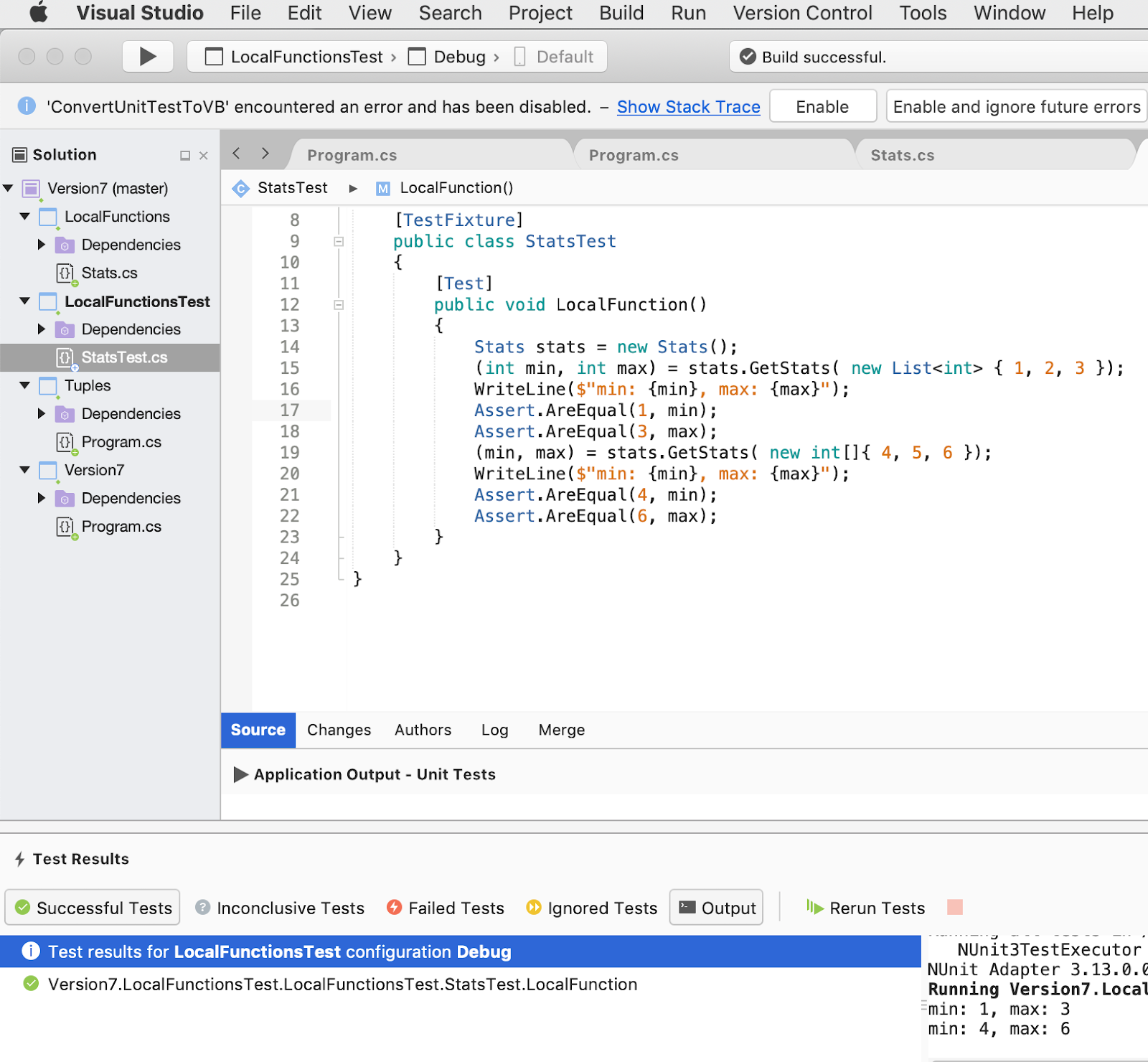The height and width of the screenshot is (1062, 1148).
Task: Close the Solution pad
Action: [x=204, y=155]
